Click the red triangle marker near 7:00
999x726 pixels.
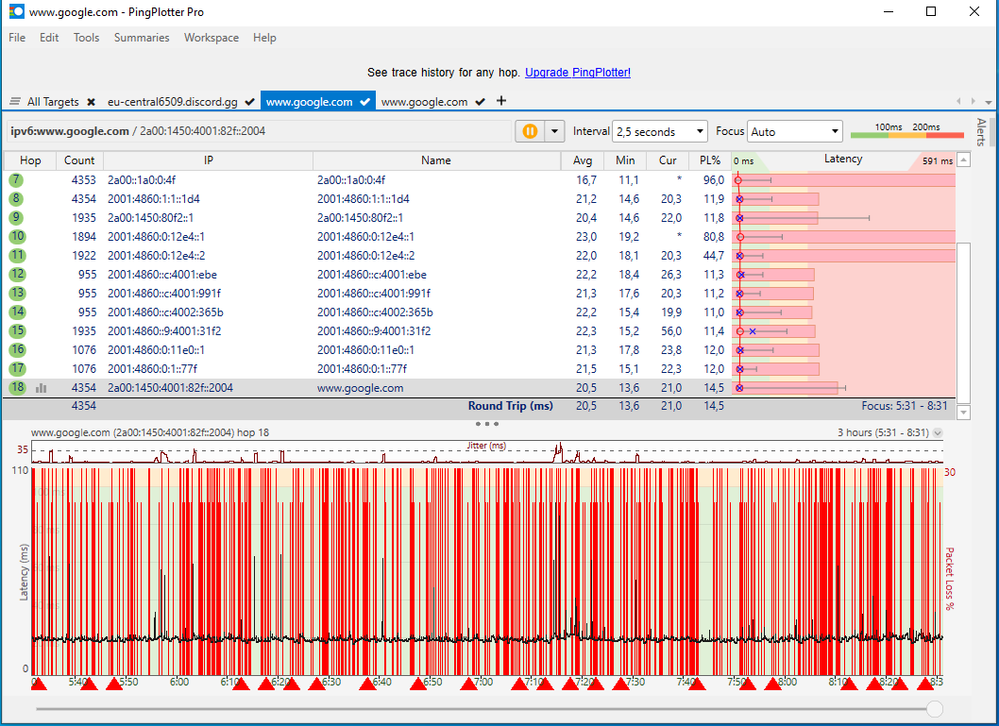point(468,683)
